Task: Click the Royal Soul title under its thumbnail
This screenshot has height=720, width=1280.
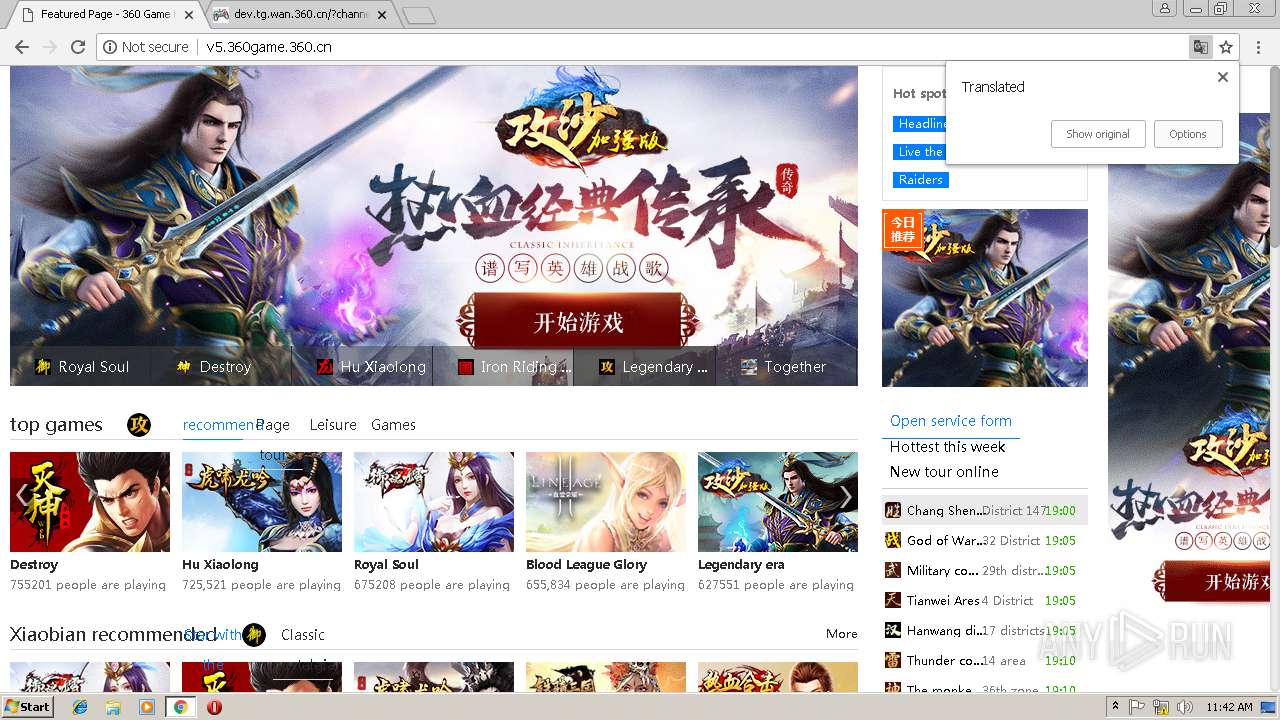Action: pos(386,565)
